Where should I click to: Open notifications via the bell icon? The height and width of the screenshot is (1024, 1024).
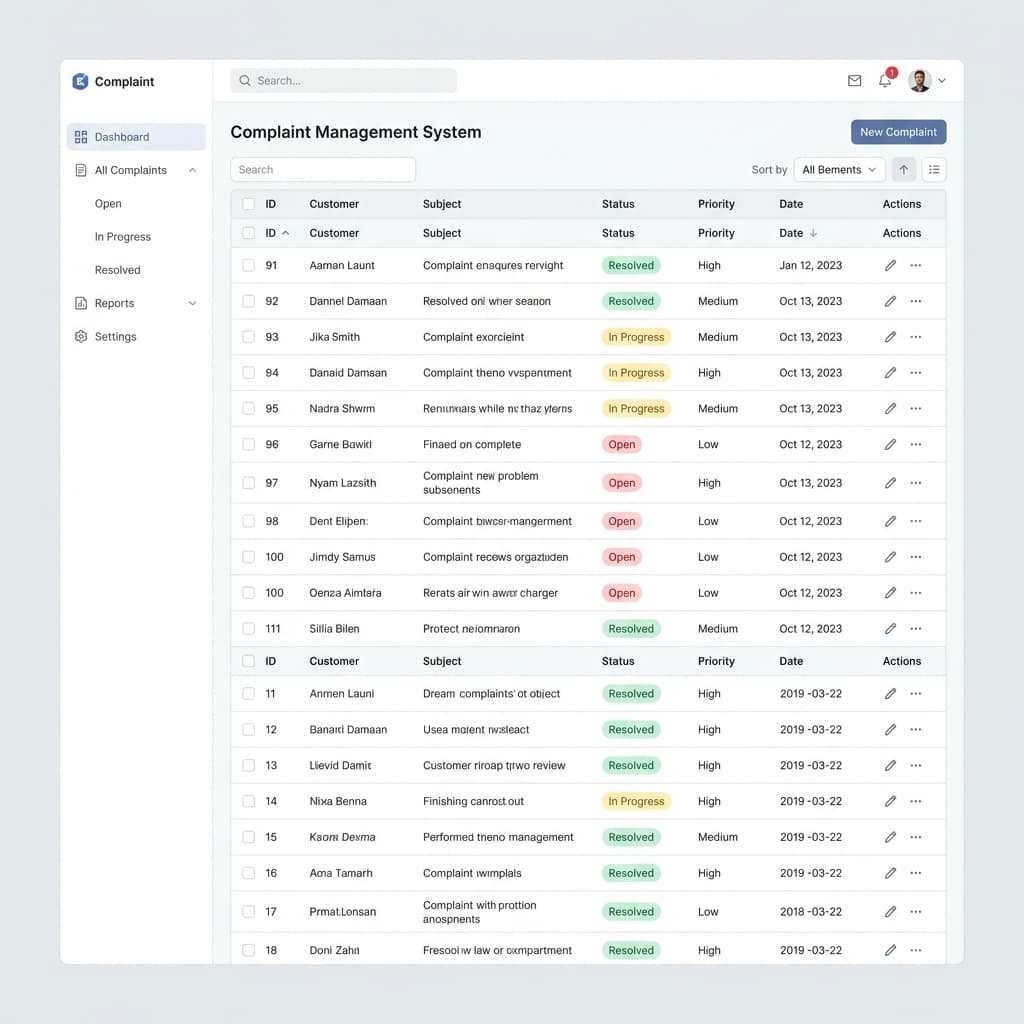coord(885,81)
